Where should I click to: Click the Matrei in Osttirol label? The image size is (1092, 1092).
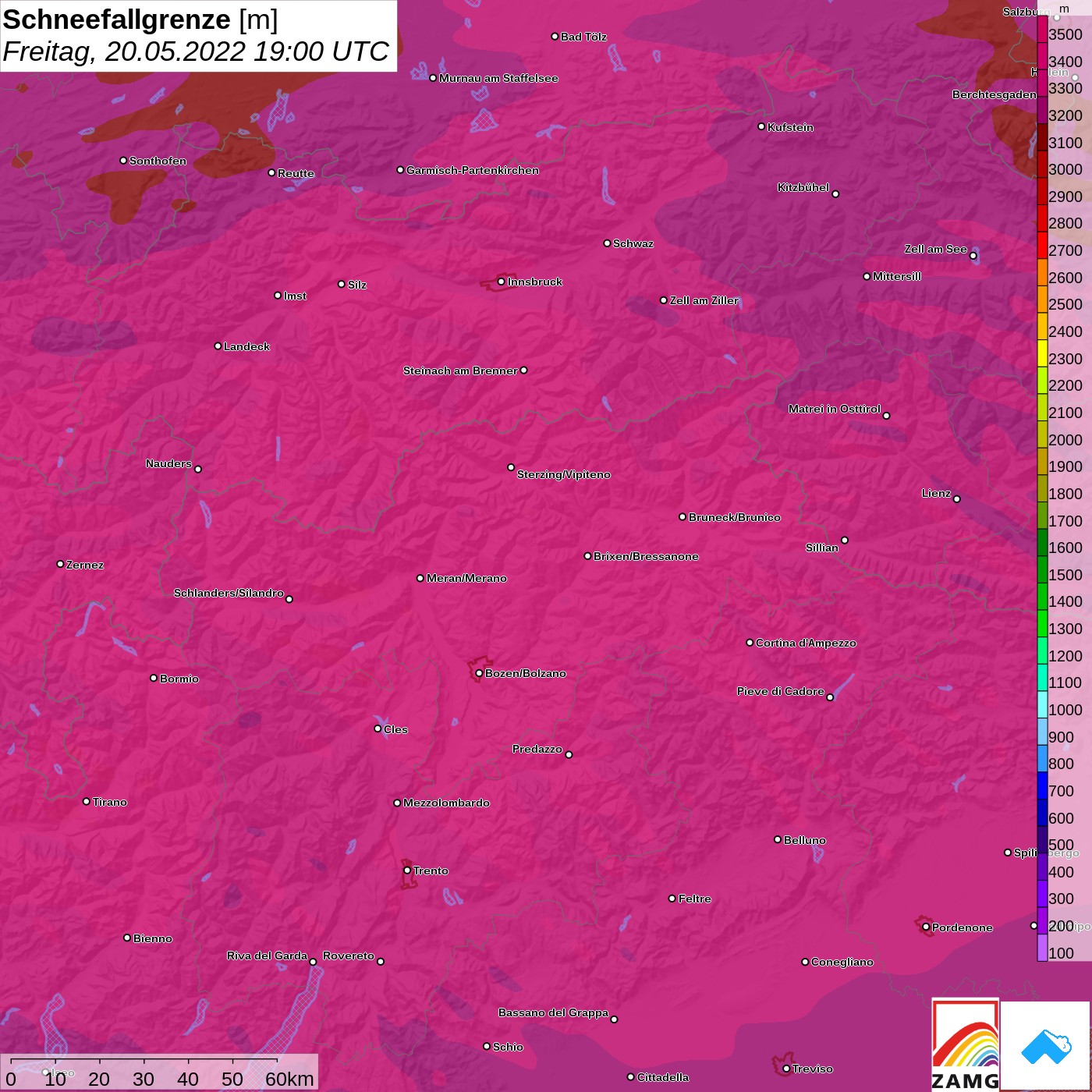835,409
